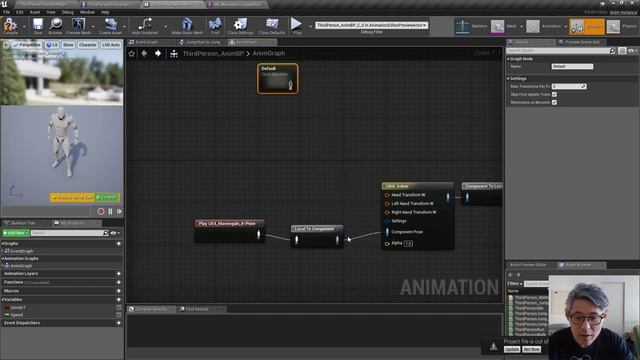640x360 pixels.
Task: Open the Debug menu
Action: (x=68, y=12)
